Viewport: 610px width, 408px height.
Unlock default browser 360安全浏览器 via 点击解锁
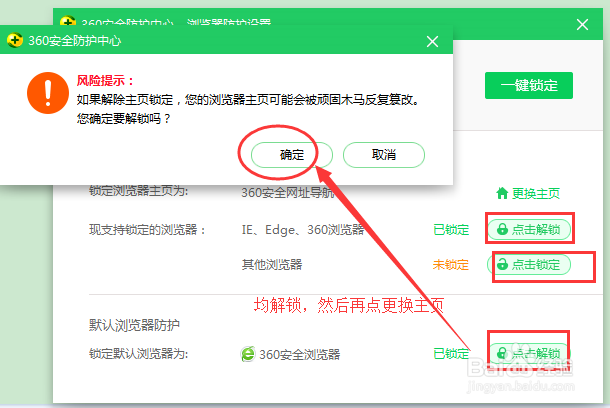tap(529, 354)
